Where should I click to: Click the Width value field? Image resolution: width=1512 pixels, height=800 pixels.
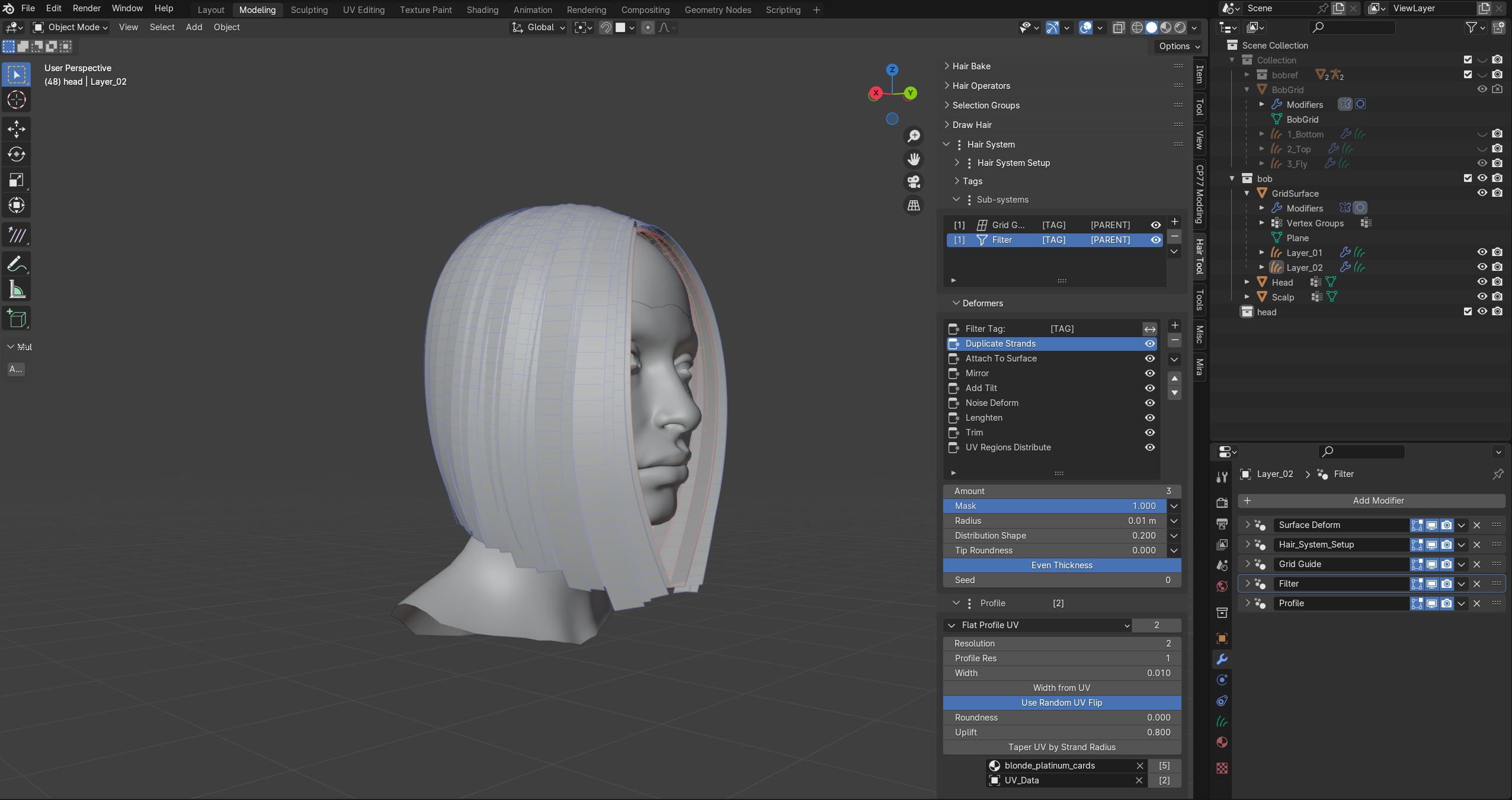(x=1061, y=673)
